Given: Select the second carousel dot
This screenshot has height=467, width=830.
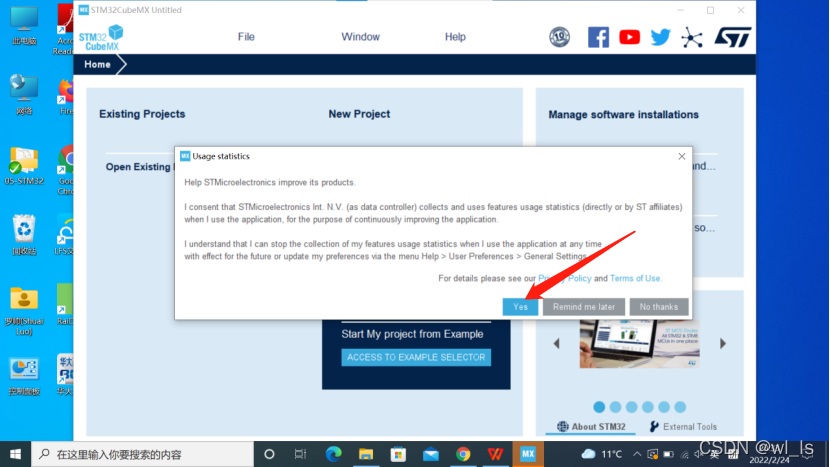Looking at the screenshot, I should [x=615, y=407].
